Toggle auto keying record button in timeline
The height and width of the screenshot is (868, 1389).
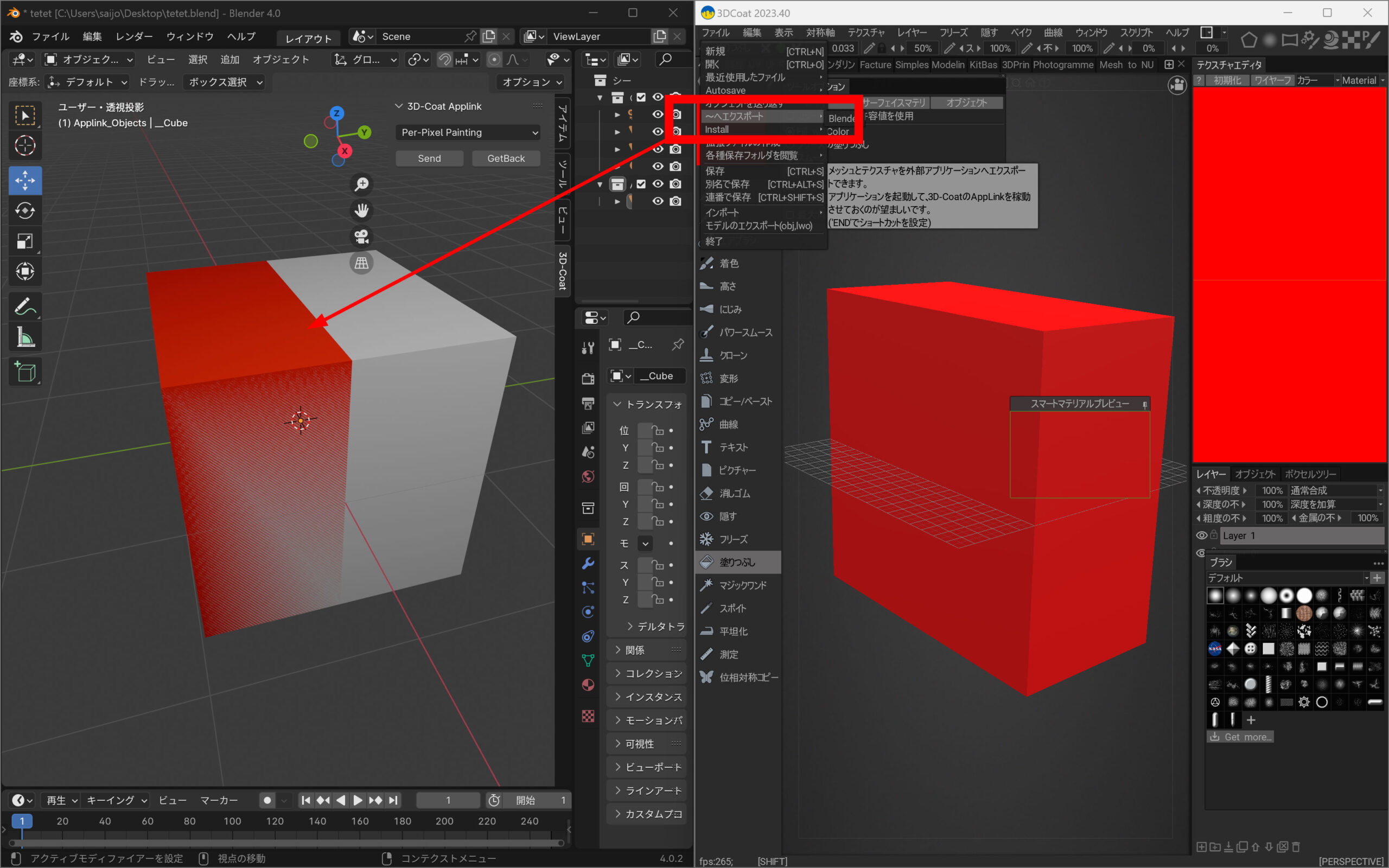point(267,800)
